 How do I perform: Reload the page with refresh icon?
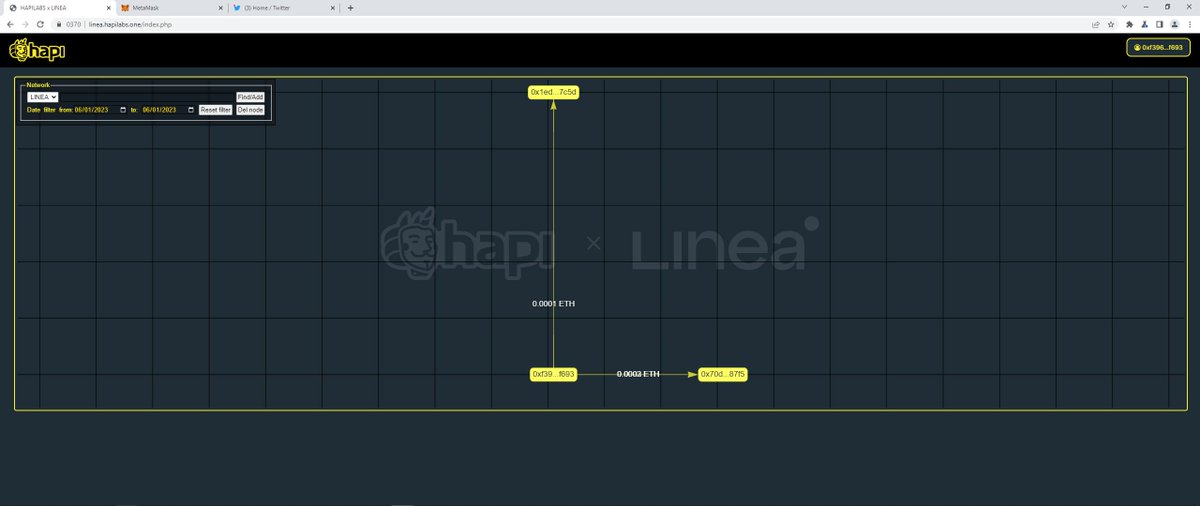(x=40, y=24)
